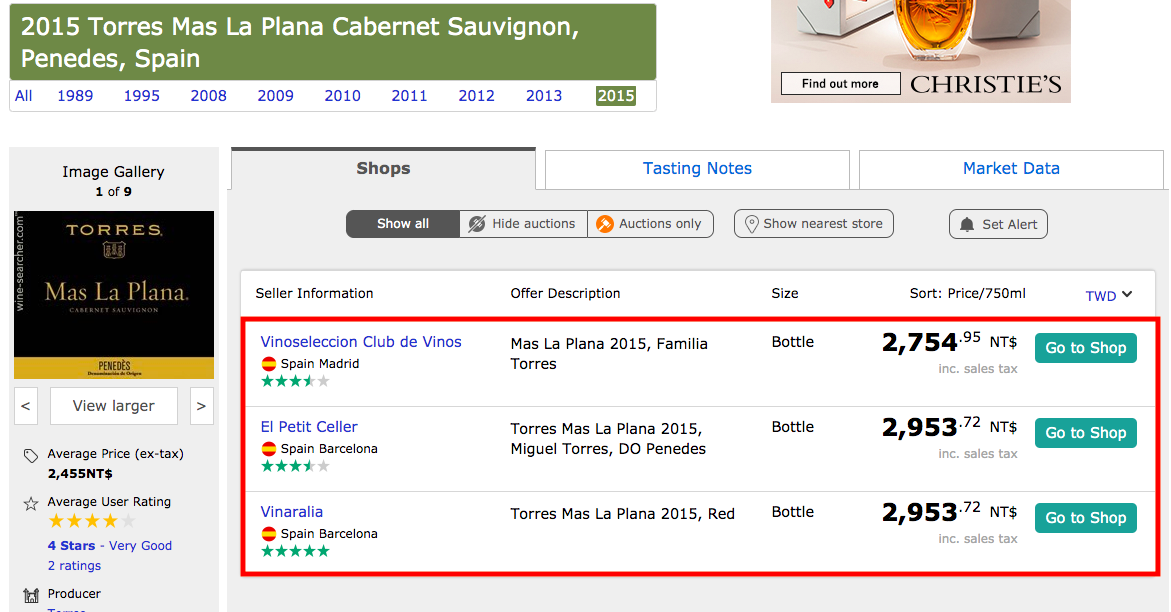The image size is (1171, 612).
Task: Click the five-star rating of Vinaralia
Action: [x=295, y=551]
